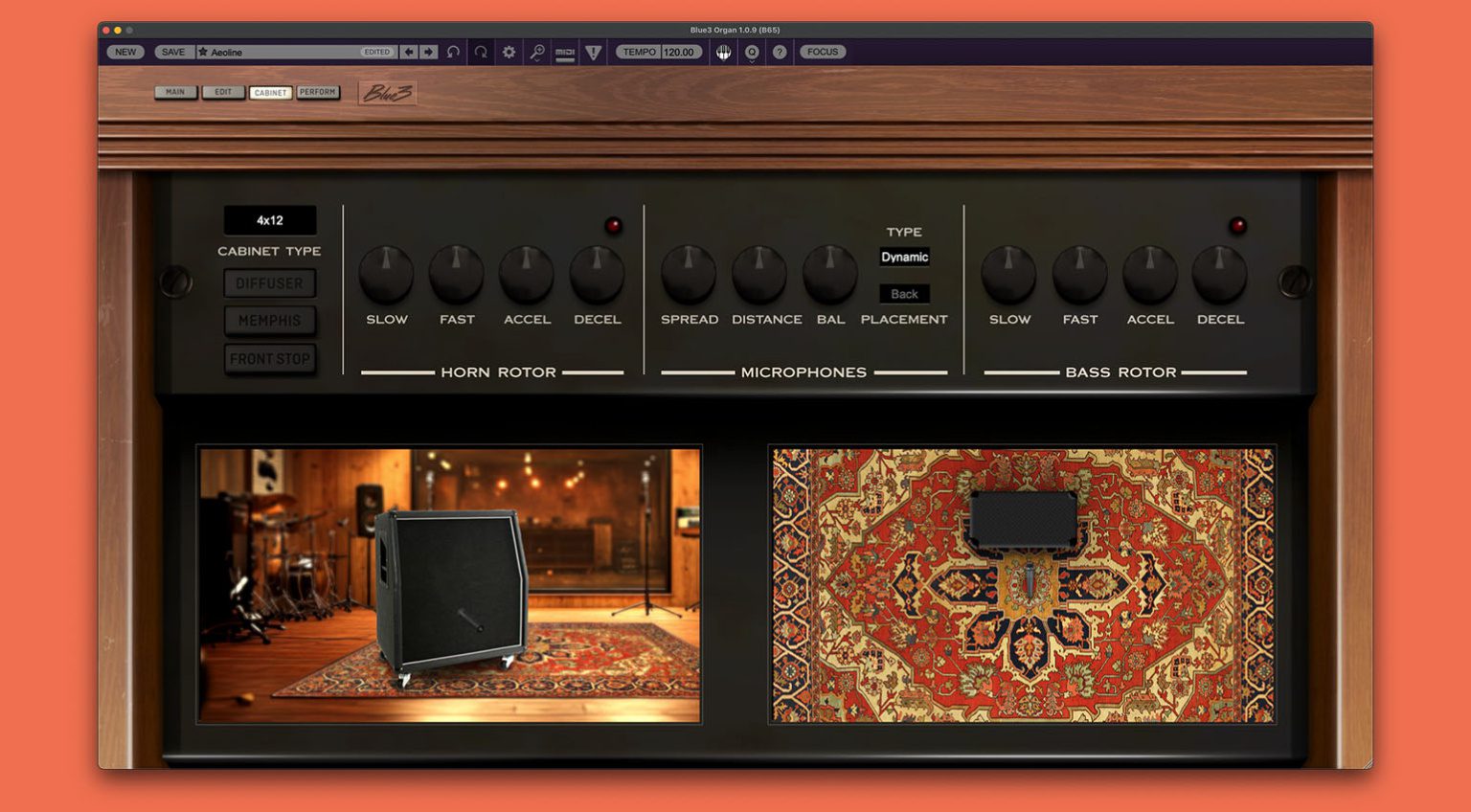Open the 4x12 CABINET TYPE selector
Screen dimensions: 1471x812
pos(271,221)
